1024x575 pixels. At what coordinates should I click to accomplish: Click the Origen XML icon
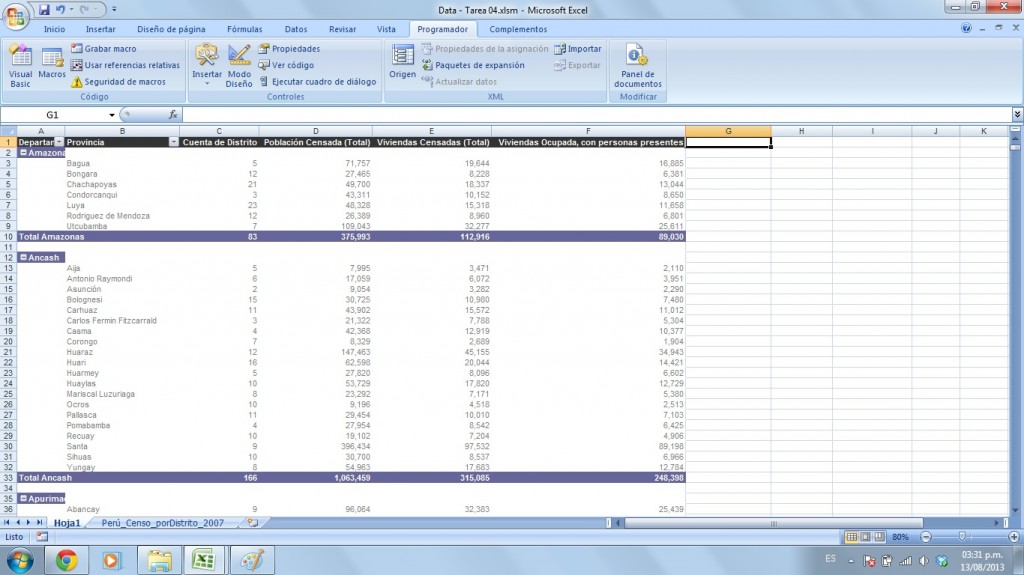tap(403, 62)
